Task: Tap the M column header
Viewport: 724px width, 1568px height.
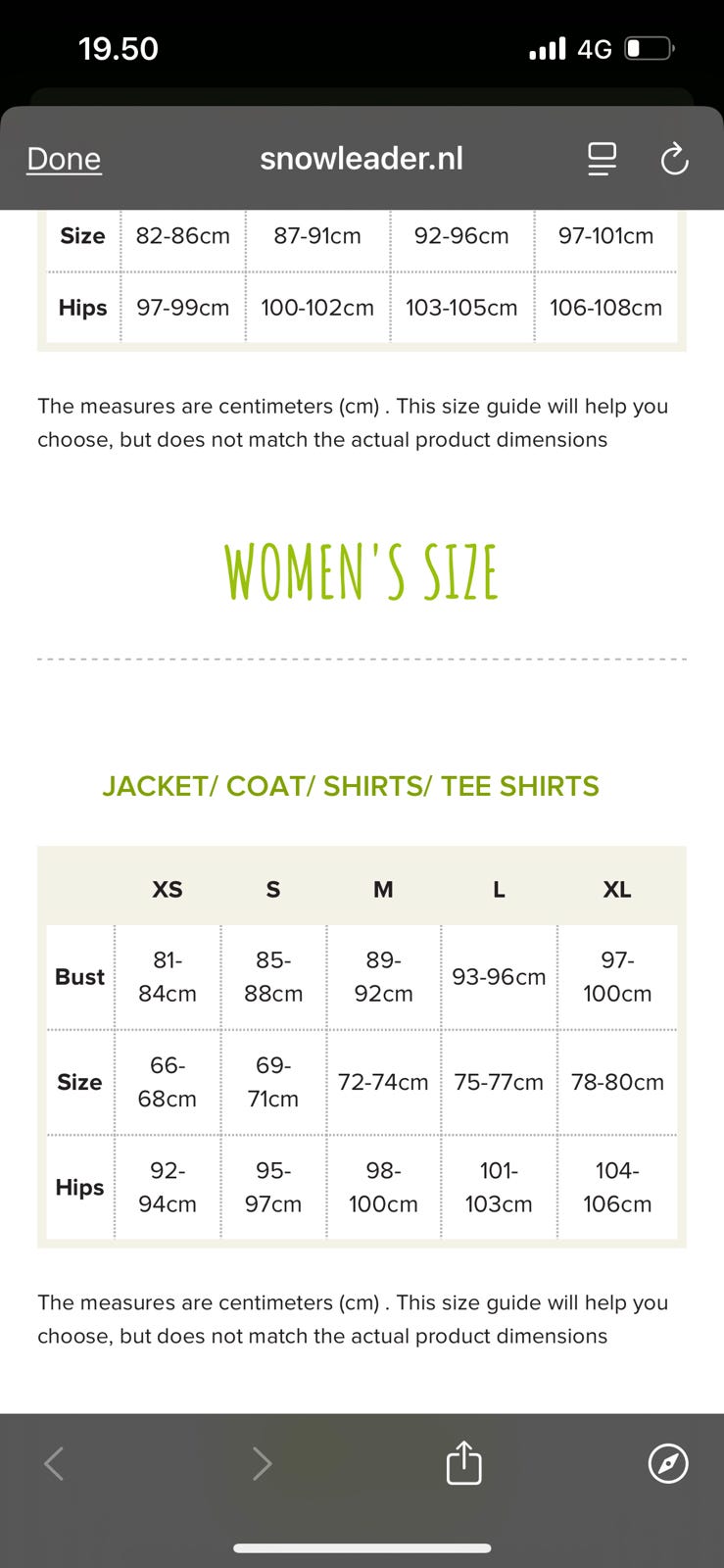Action: click(x=383, y=889)
